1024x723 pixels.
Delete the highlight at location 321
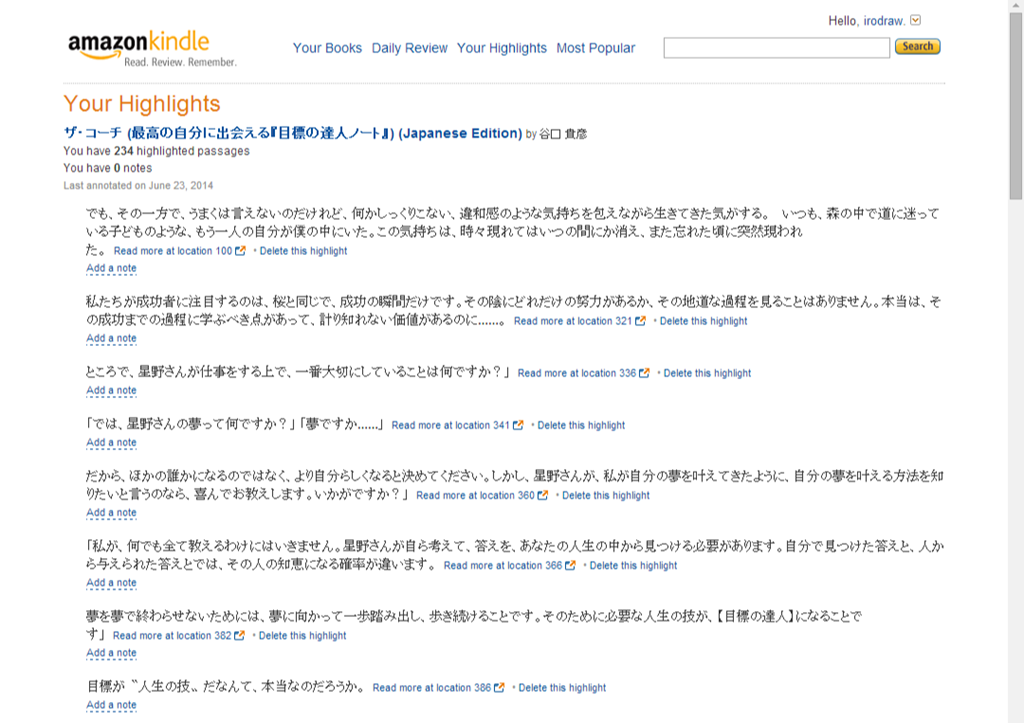(x=703, y=321)
